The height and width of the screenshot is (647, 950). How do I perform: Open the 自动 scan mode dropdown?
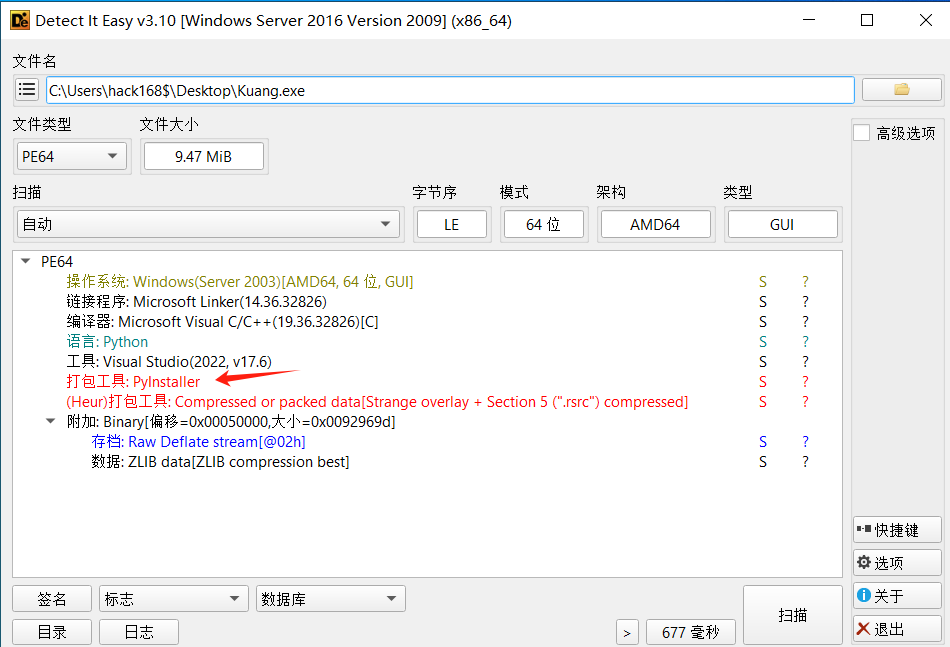pyautogui.click(x=208, y=224)
